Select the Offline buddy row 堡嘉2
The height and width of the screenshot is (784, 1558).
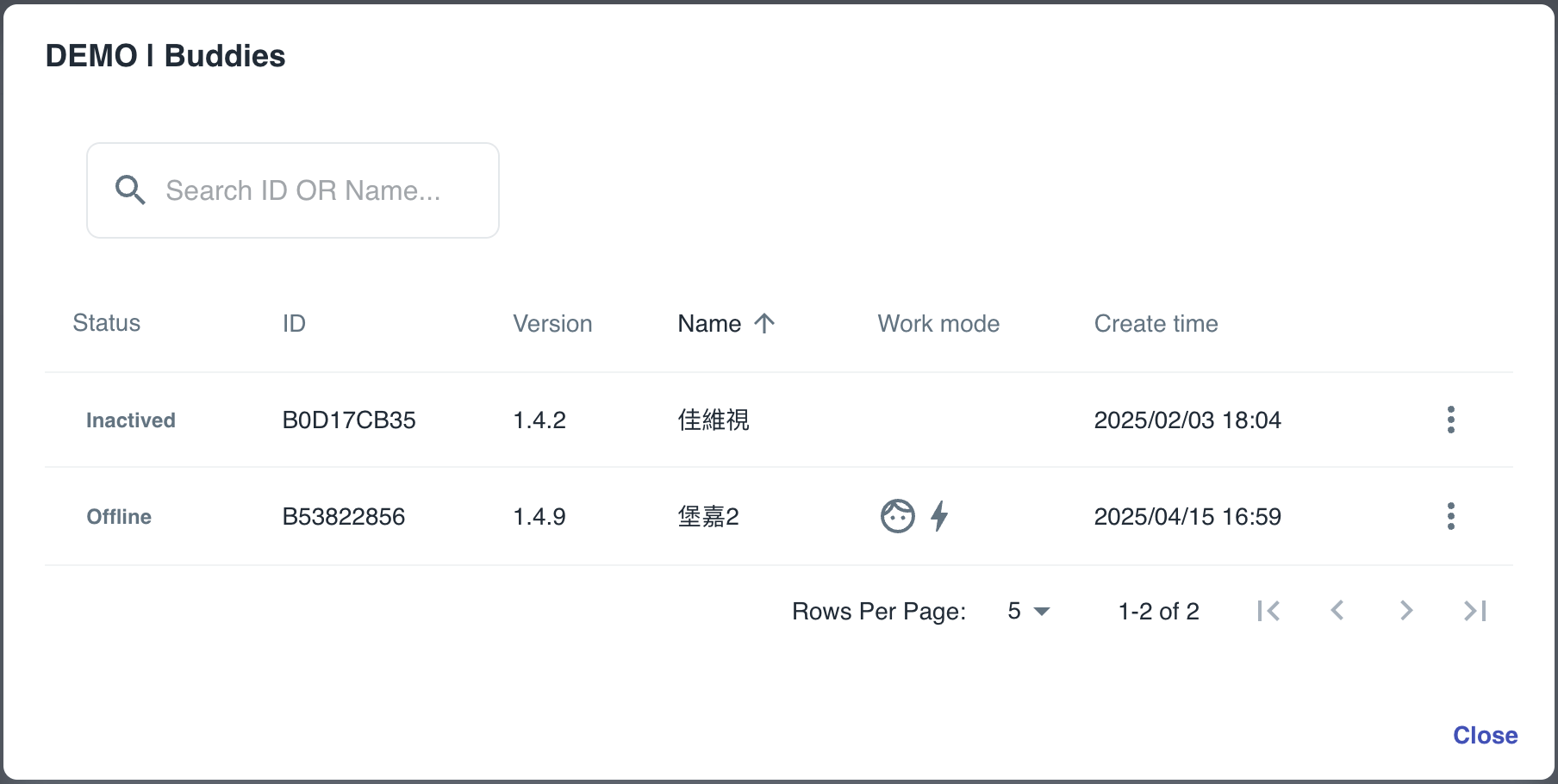708,516
